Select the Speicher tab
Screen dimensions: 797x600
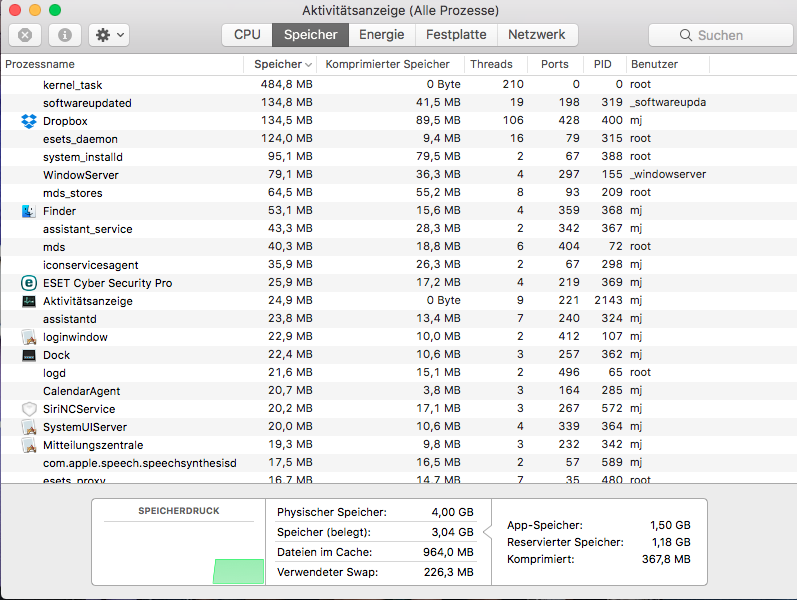(311, 35)
